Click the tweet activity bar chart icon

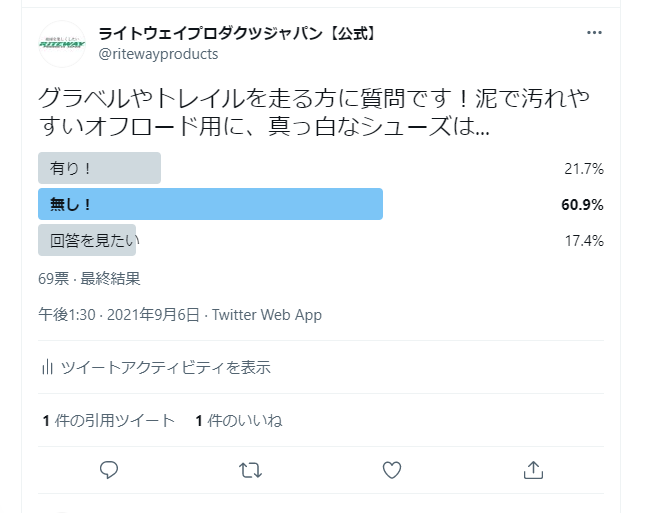tap(47, 367)
